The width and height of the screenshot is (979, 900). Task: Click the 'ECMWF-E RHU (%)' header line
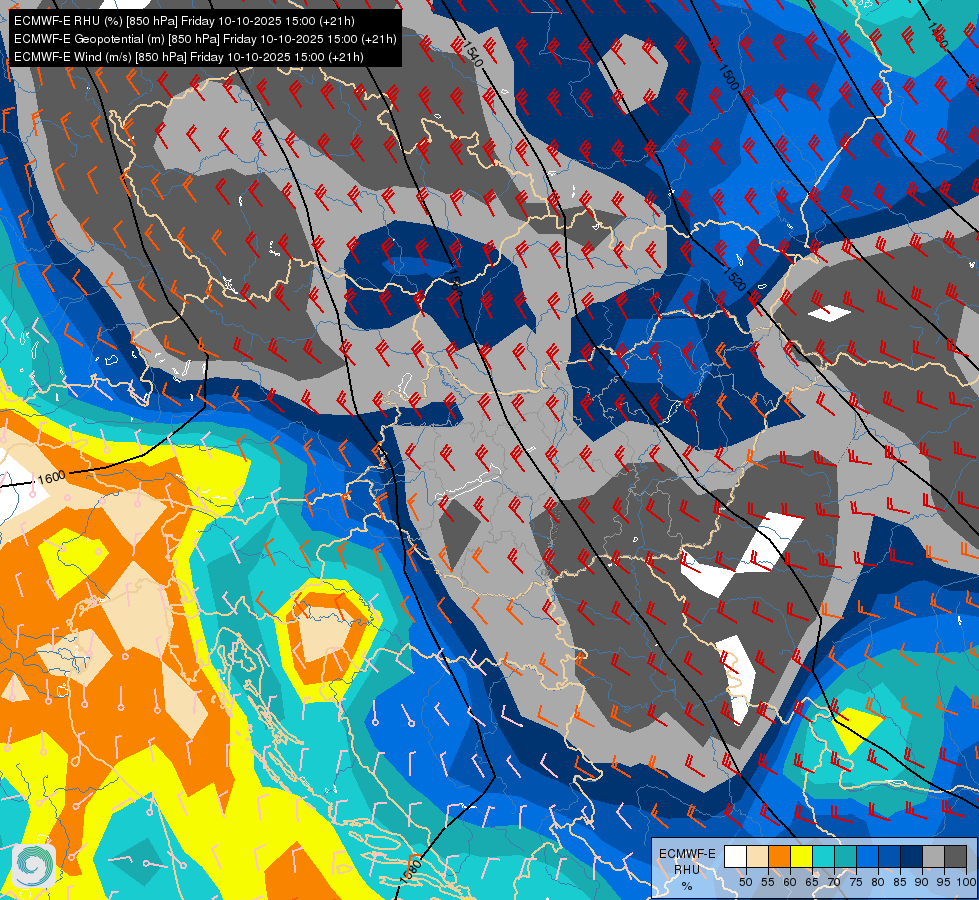[x=184, y=21]
